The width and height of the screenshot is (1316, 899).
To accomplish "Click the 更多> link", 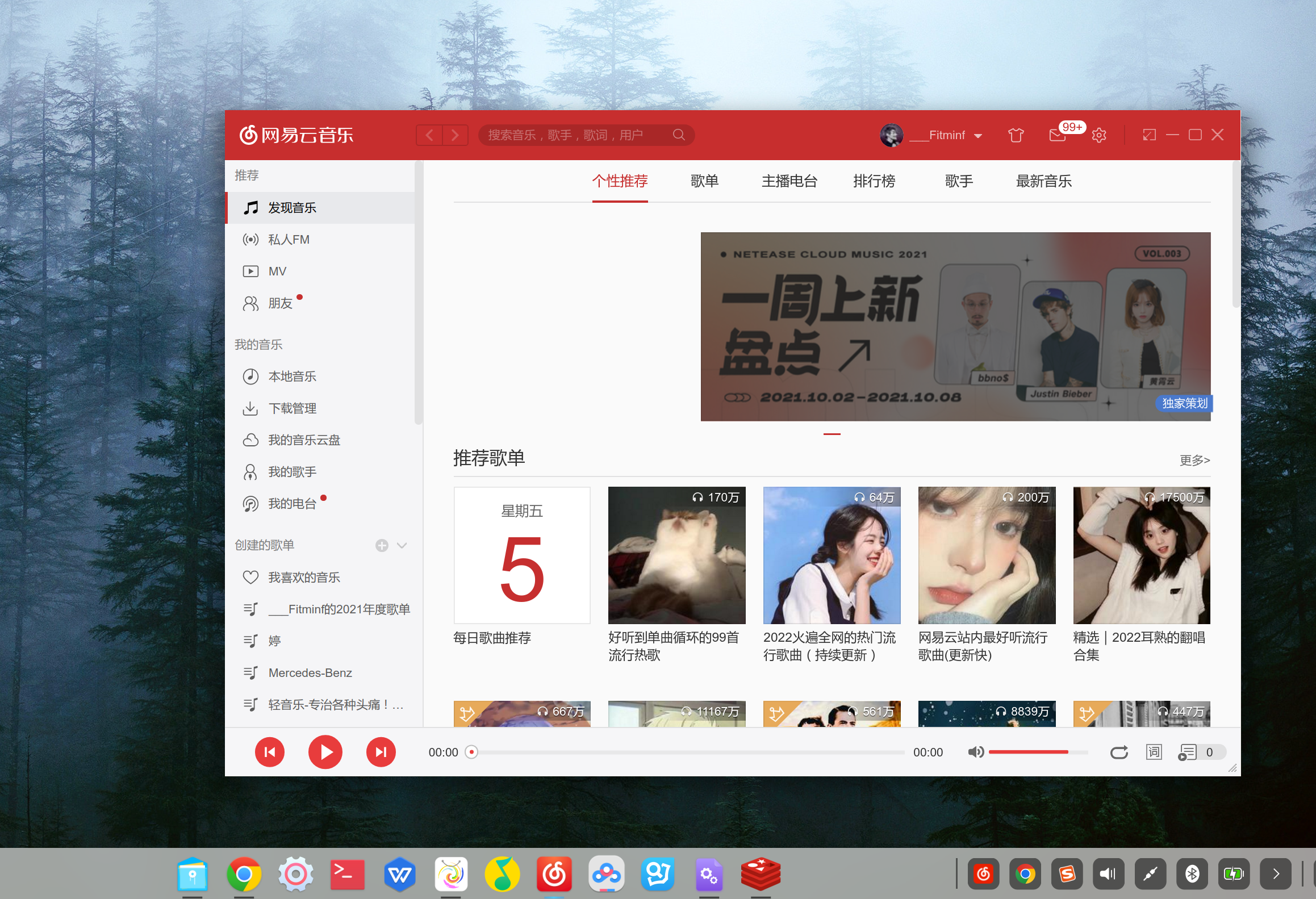I will 1194,460.
